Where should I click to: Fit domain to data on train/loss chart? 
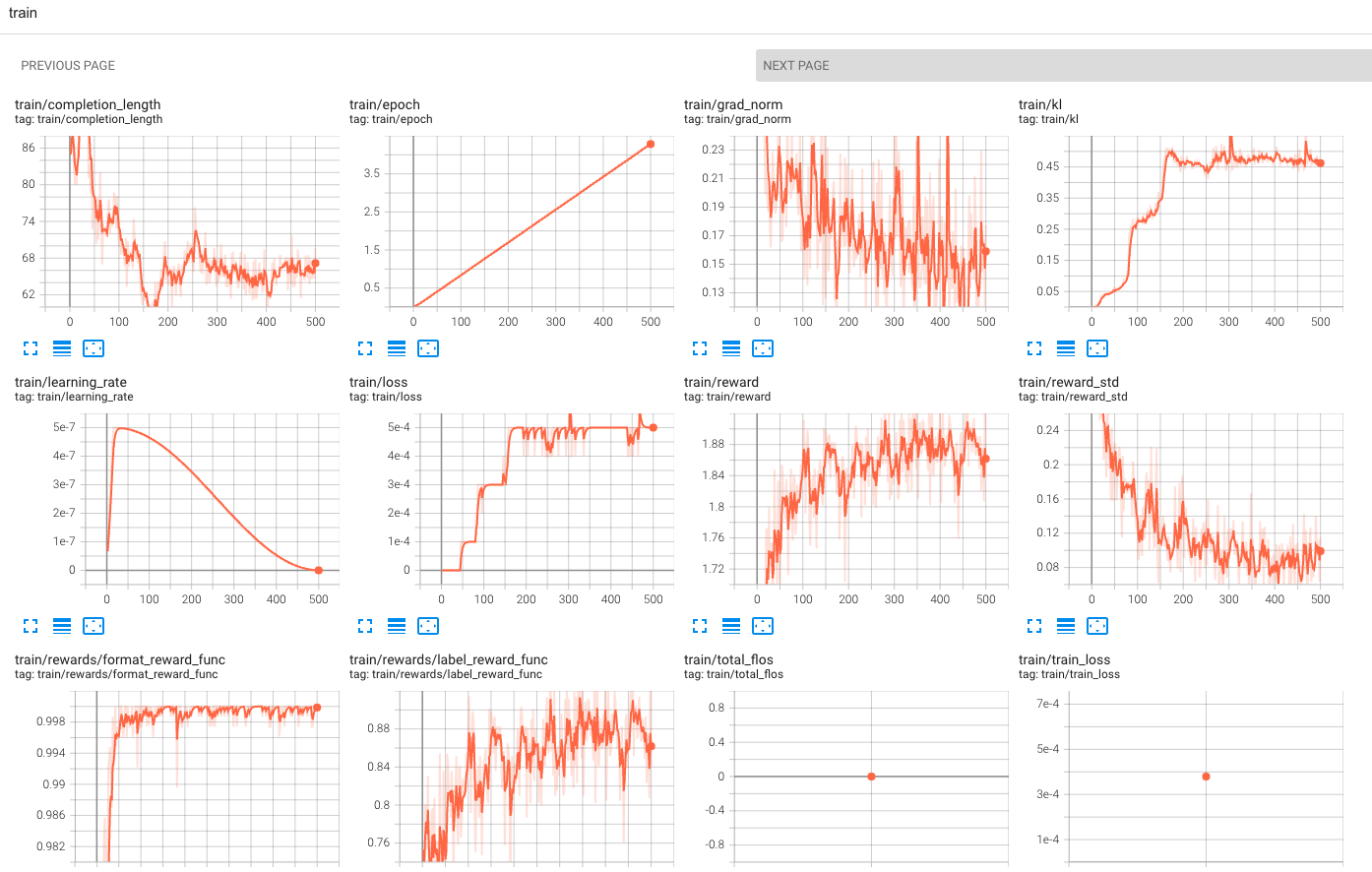pyautogui.click(x=428, y=626)
